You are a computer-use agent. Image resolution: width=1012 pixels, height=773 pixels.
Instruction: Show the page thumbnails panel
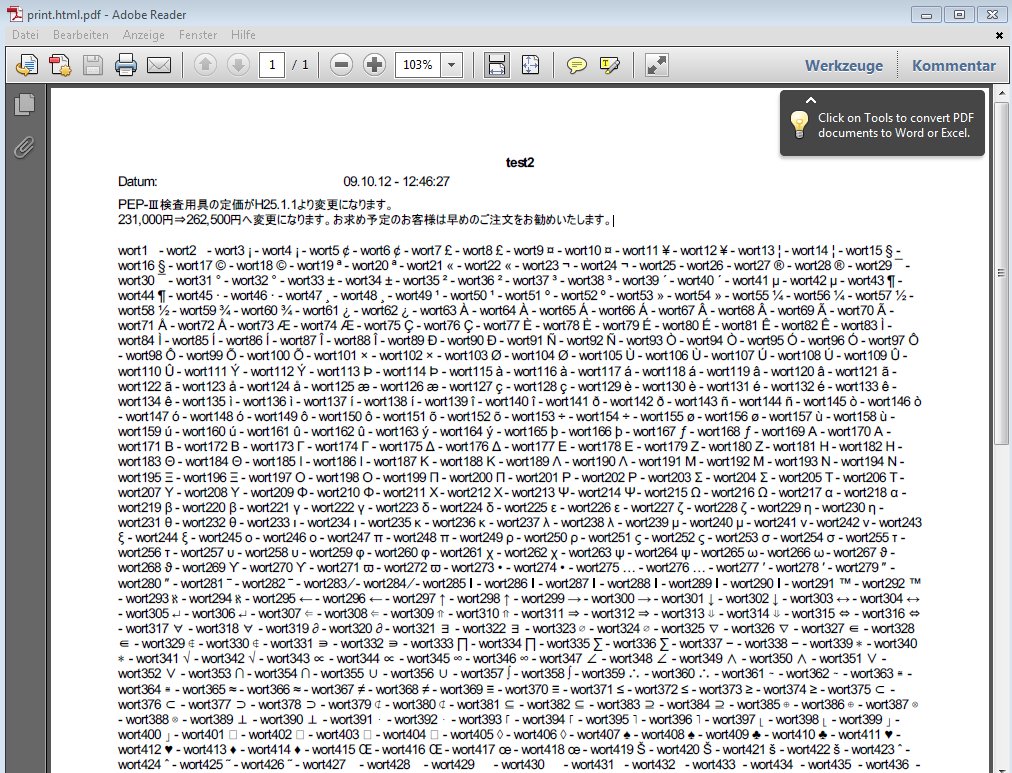25,104
